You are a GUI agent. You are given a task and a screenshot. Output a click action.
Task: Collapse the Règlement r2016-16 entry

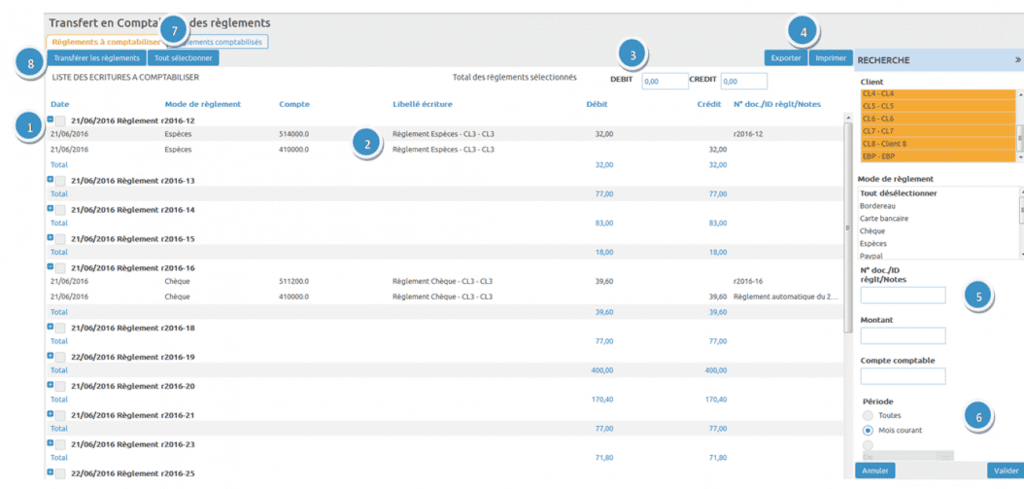50,266
